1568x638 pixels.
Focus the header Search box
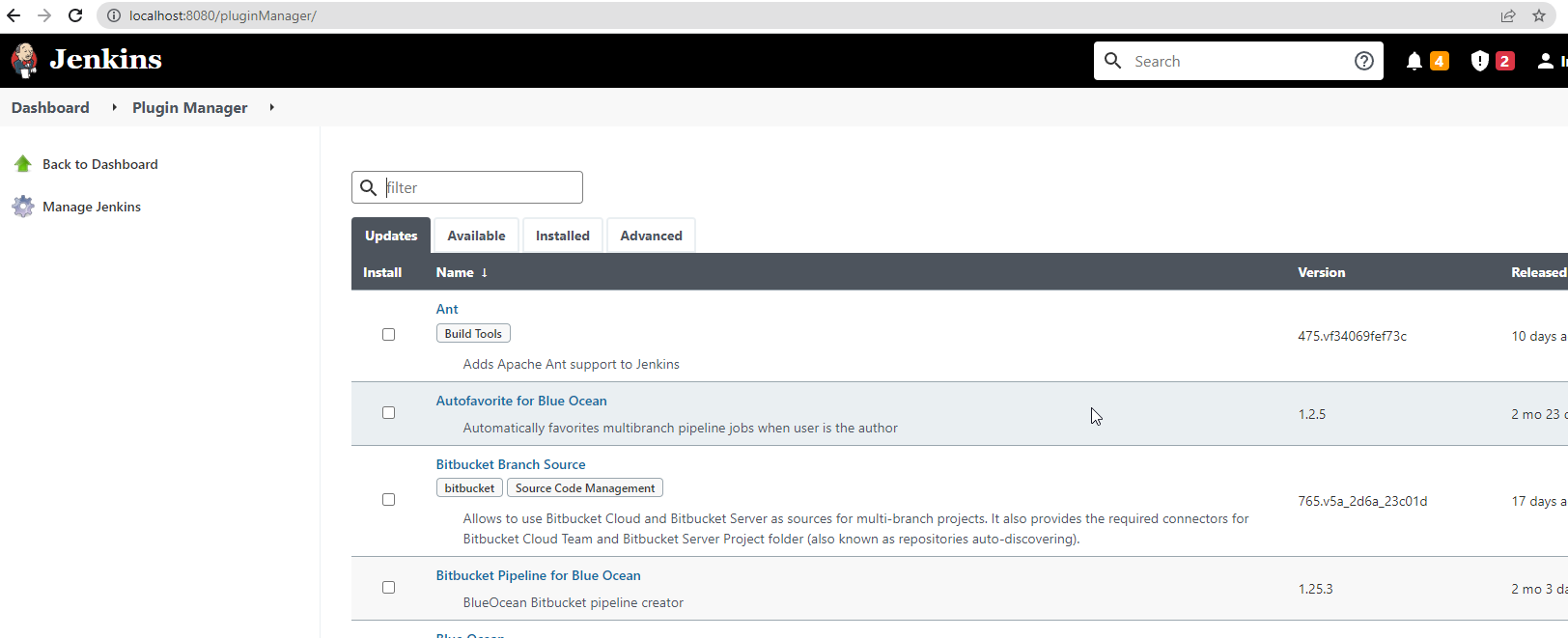click(1241, 61)
